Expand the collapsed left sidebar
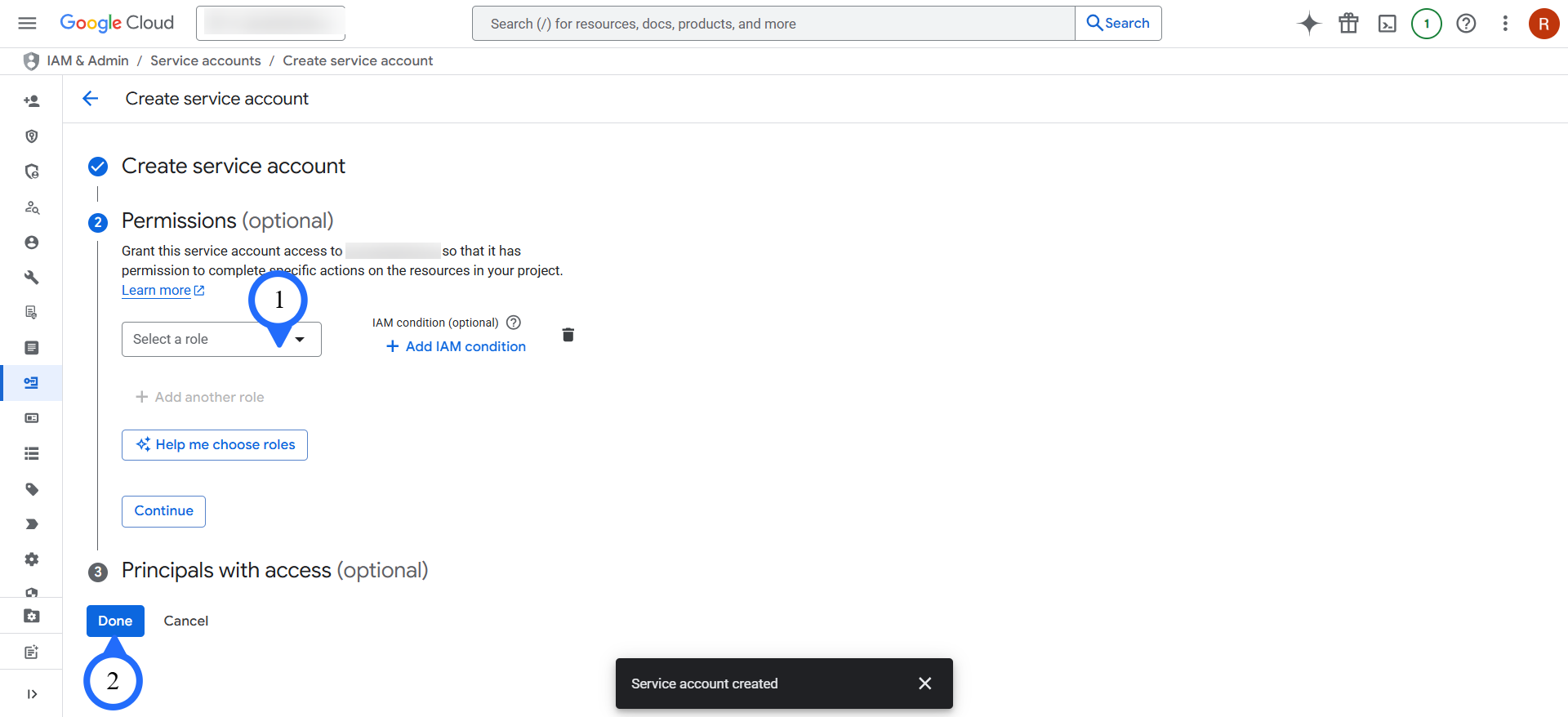 point(32,694)
